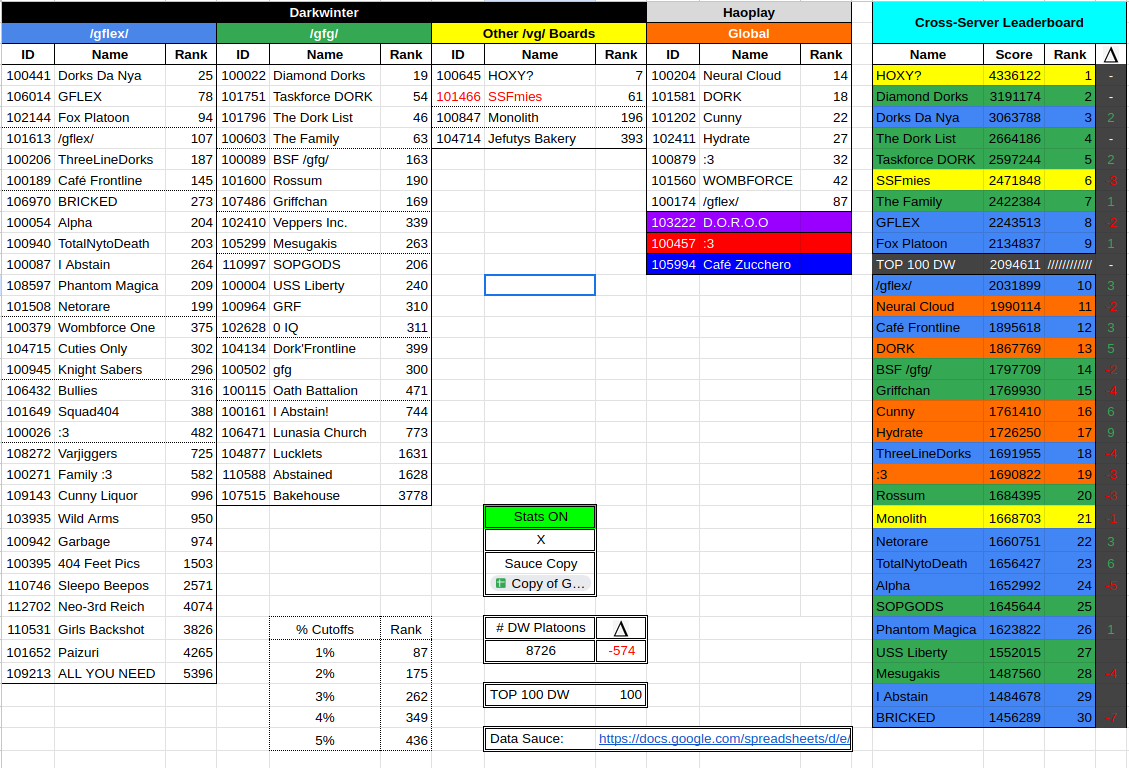Select Girls Backshot name cell

tap(110, 629)
